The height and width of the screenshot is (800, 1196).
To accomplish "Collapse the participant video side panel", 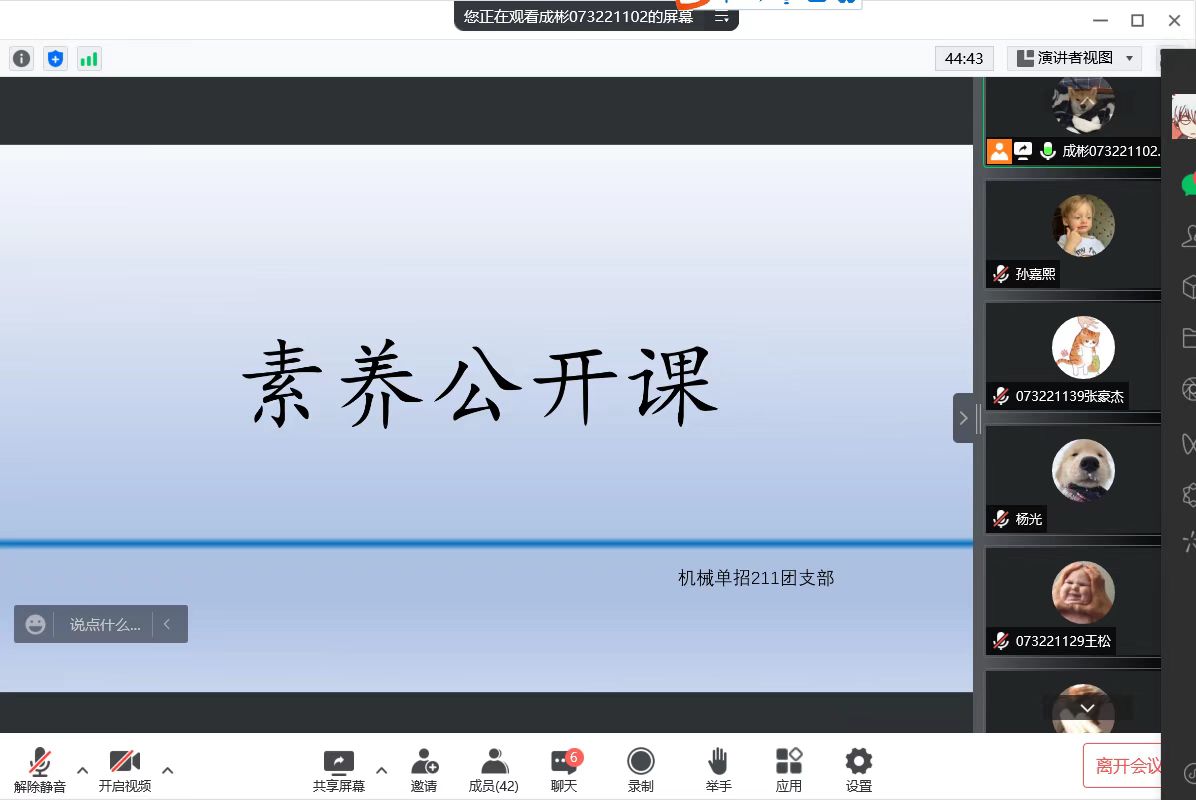I will tap(963, 418).
